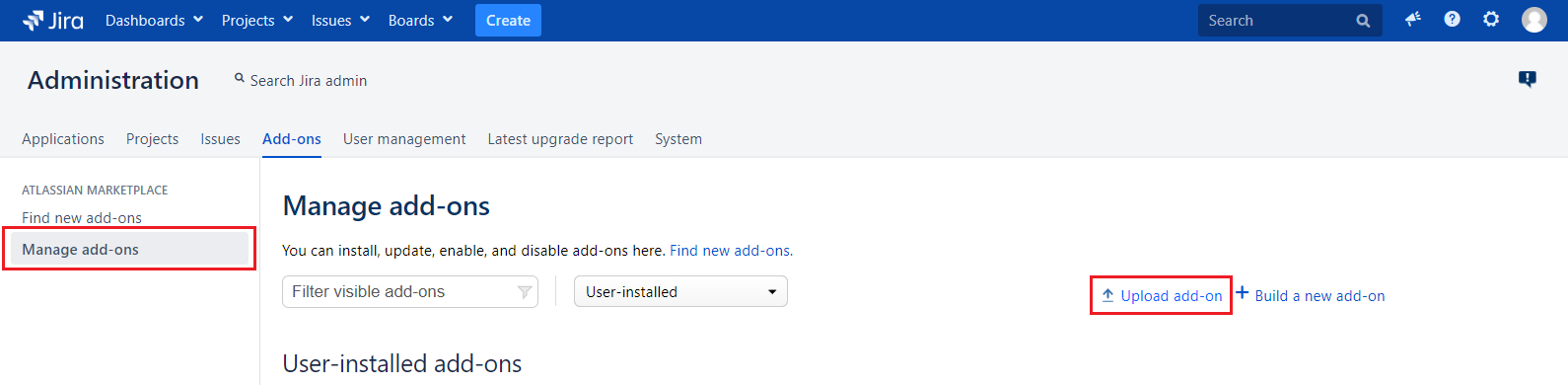Expand the Dashboards menu
The width and height of the screenshot is (1568, 385).
(154, 20)
